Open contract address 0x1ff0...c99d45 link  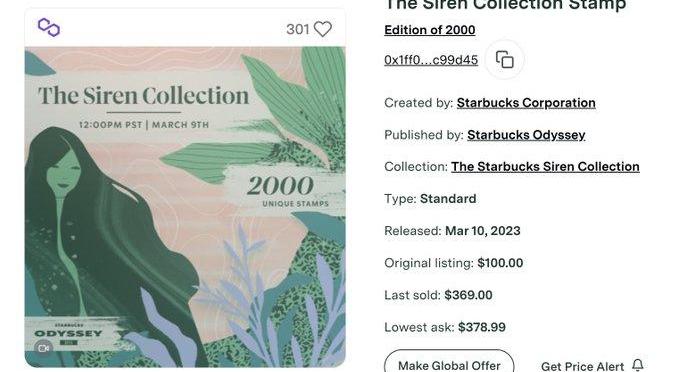(x=431, y=60)
